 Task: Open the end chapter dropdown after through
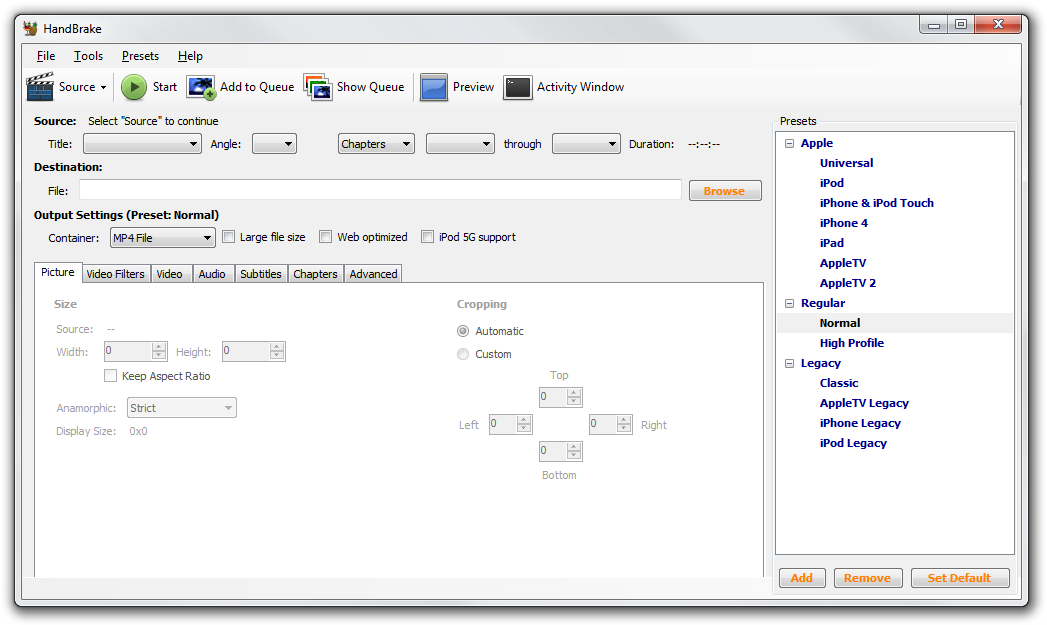pyautogui.click(x=586, y=144)
